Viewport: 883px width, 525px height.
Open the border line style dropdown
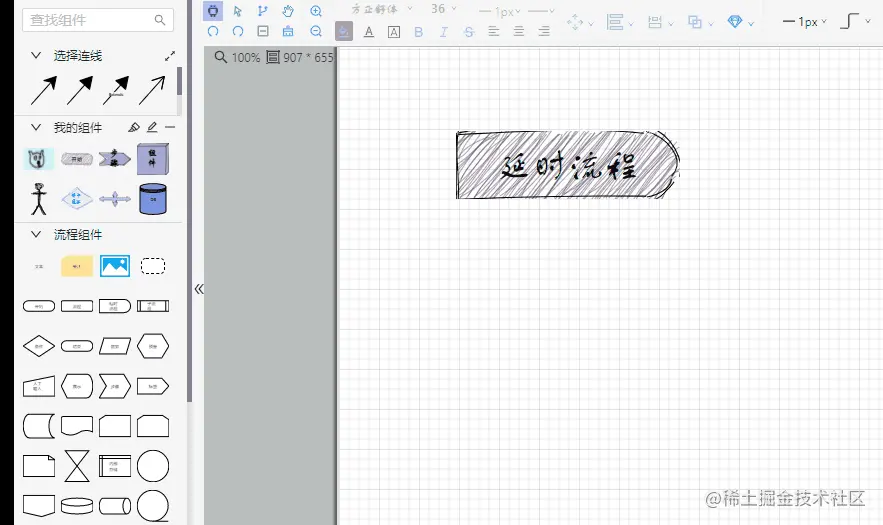coord(541,11)
